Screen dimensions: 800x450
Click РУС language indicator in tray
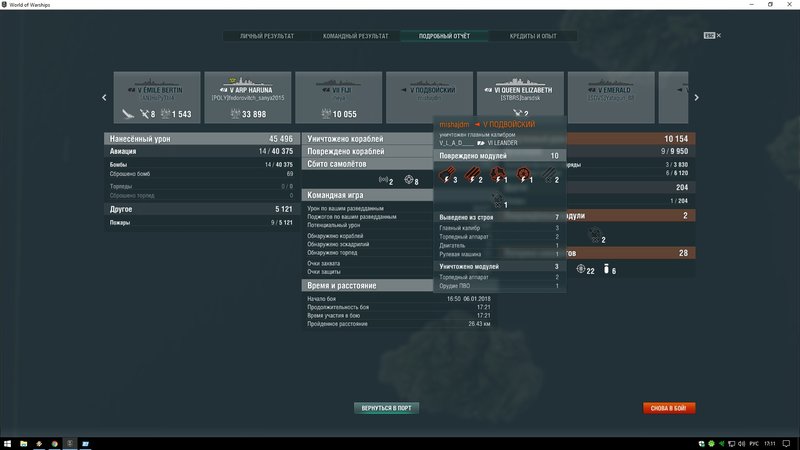point(754,444)
